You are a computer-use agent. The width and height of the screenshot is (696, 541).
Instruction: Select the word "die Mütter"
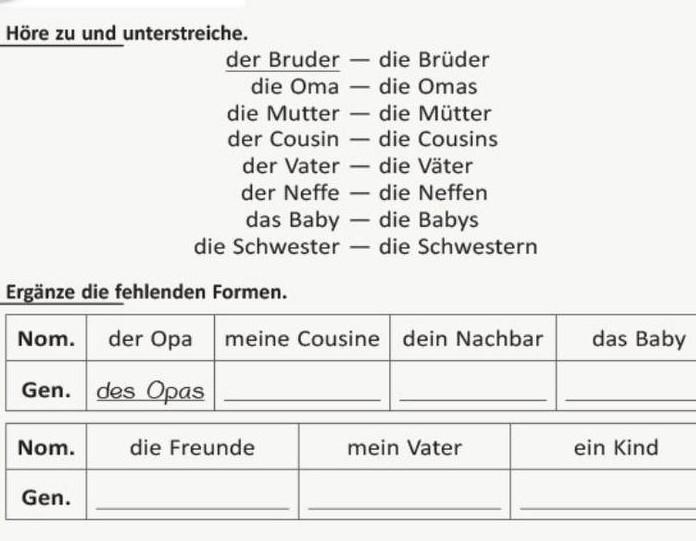(x=434, y=114)
